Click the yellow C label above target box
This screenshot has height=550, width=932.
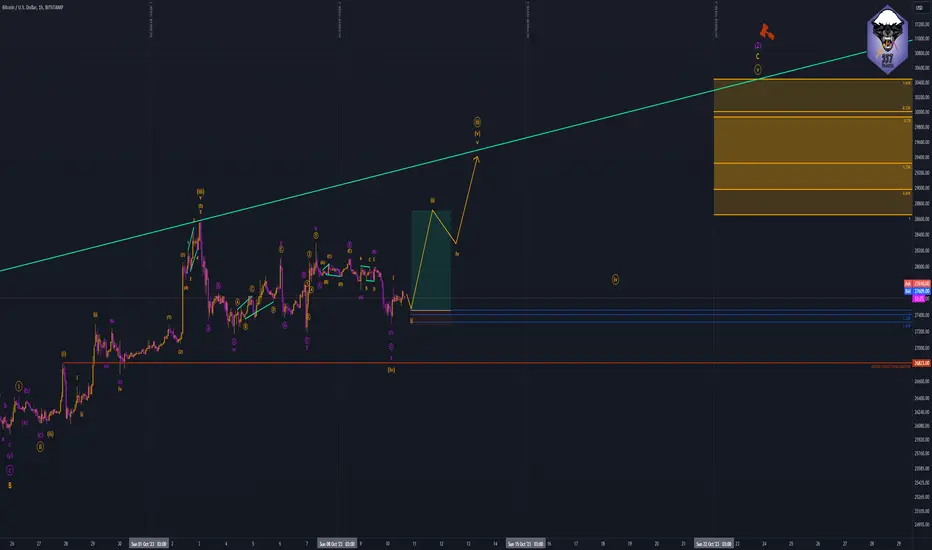click(x=757, y=56)
